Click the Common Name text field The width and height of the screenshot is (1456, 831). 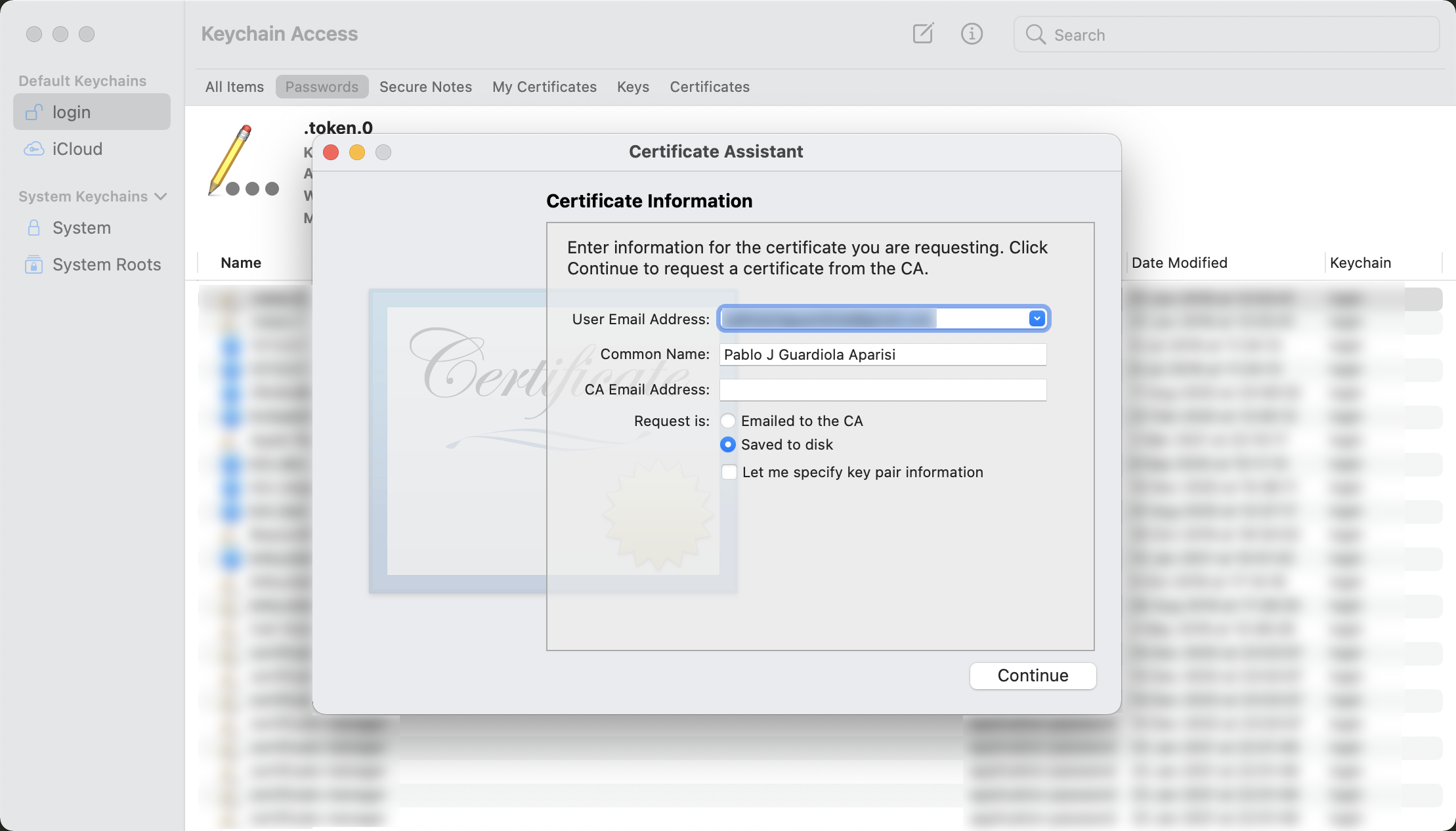pos(882,354)
